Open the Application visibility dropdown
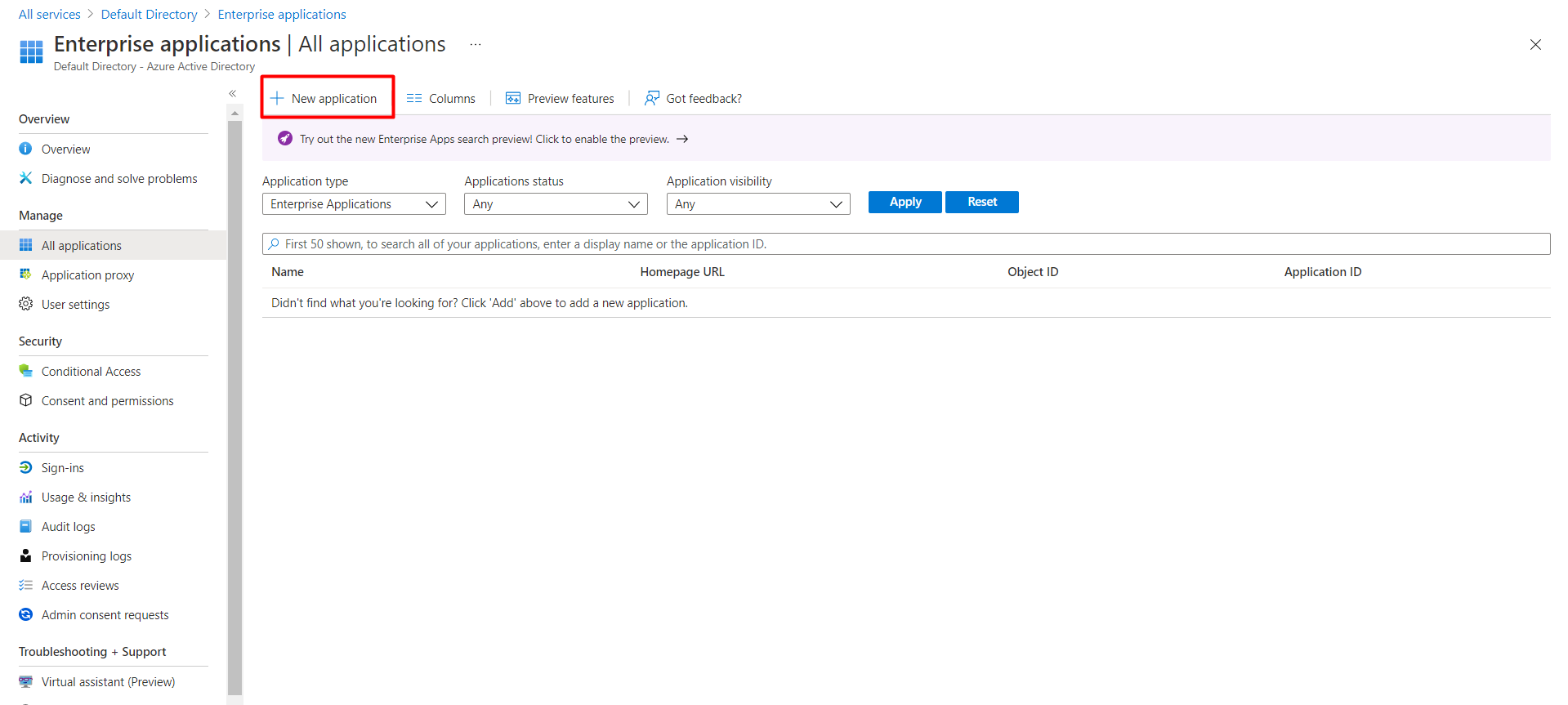Screen dimensions: 1568x705 [758, 204]
